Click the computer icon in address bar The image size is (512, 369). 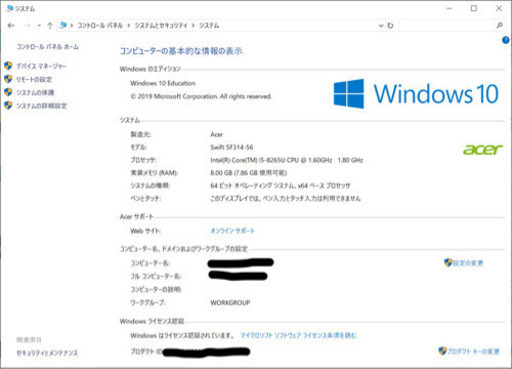point(63,25)
